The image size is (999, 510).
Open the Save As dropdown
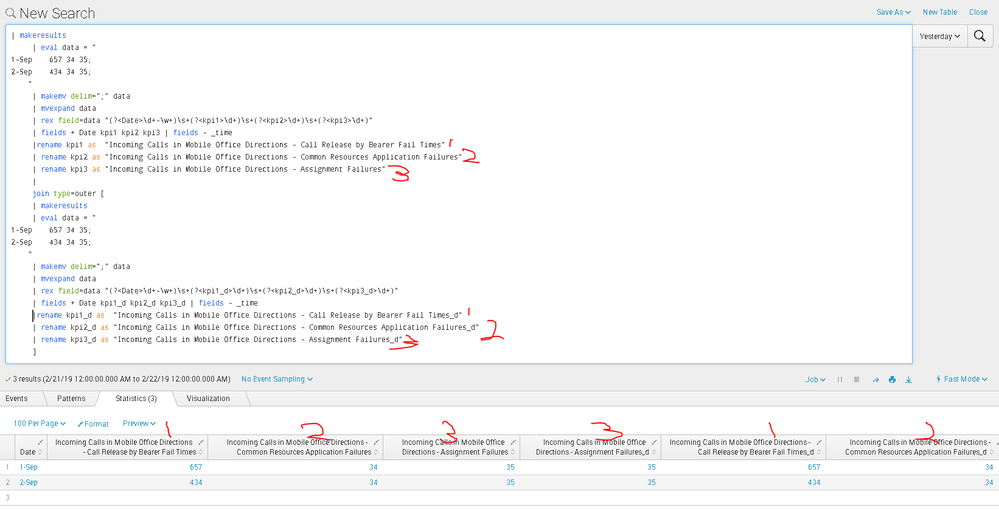[x=893, y=12]
